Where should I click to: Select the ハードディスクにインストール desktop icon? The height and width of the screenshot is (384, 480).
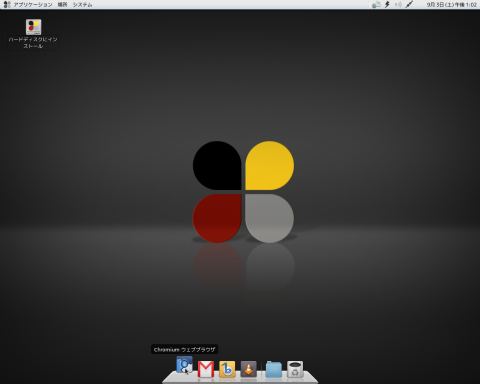(33, 27)
